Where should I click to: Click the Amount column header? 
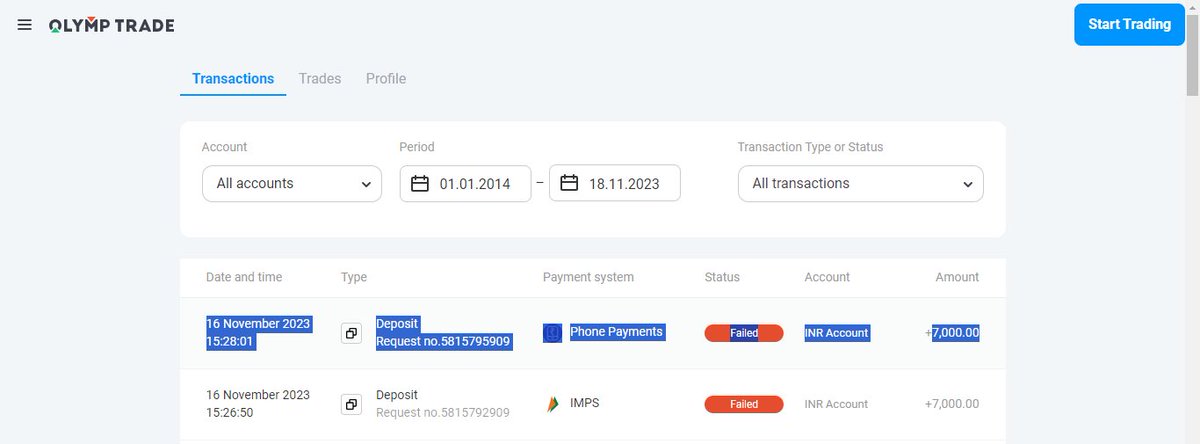pos(957,277)
